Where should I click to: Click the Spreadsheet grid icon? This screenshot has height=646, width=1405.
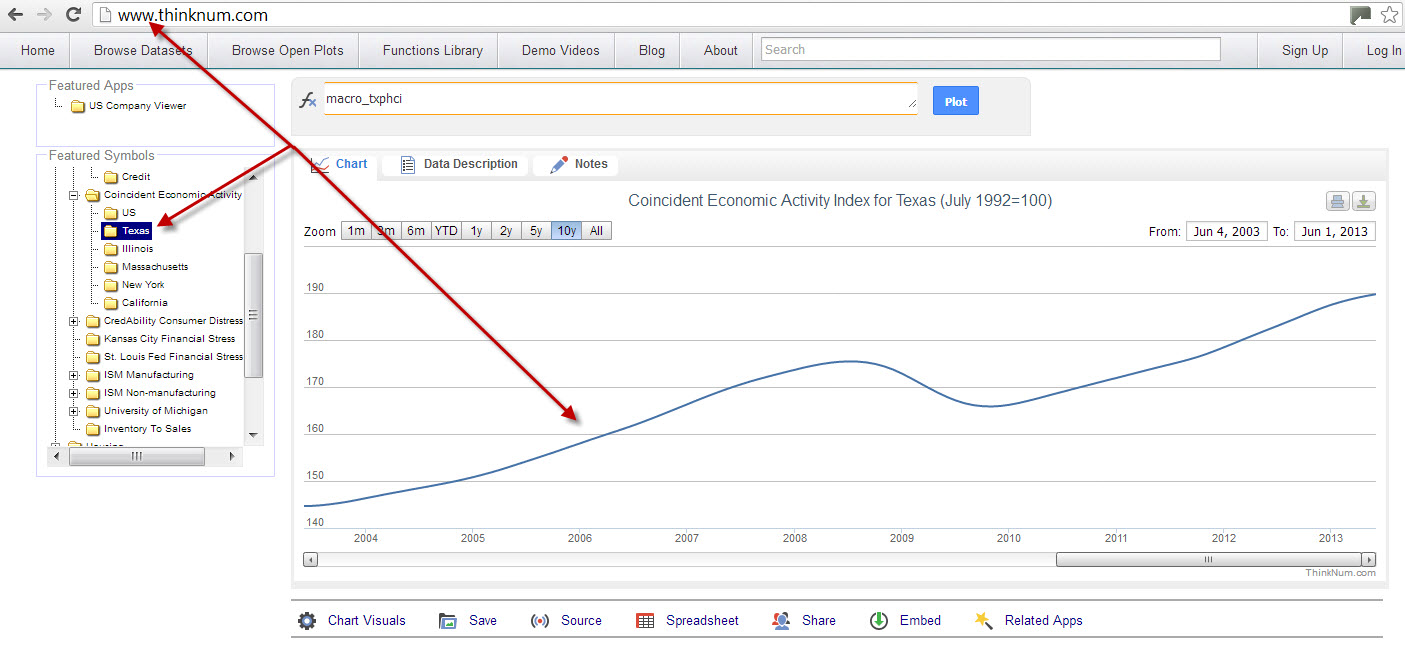click(x=645, y=621)
